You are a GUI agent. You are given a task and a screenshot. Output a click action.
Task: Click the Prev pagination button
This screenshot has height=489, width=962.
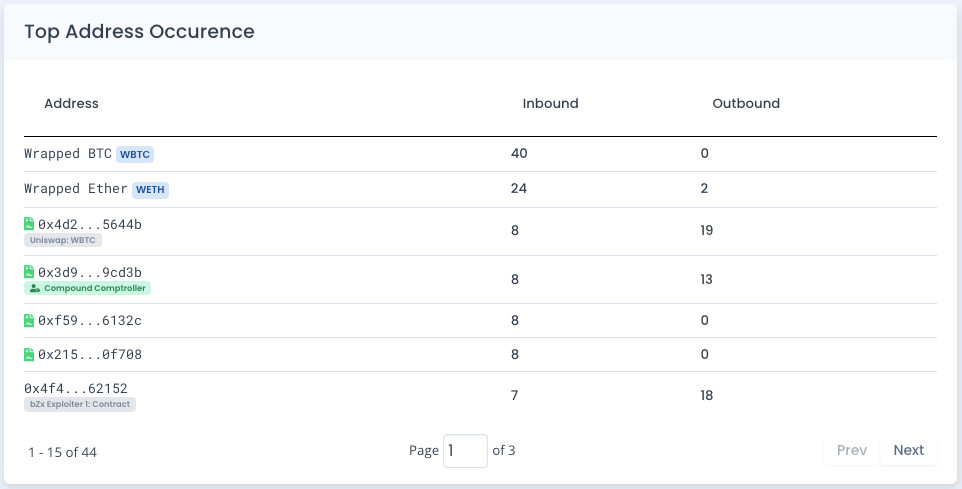click(851, 450)
